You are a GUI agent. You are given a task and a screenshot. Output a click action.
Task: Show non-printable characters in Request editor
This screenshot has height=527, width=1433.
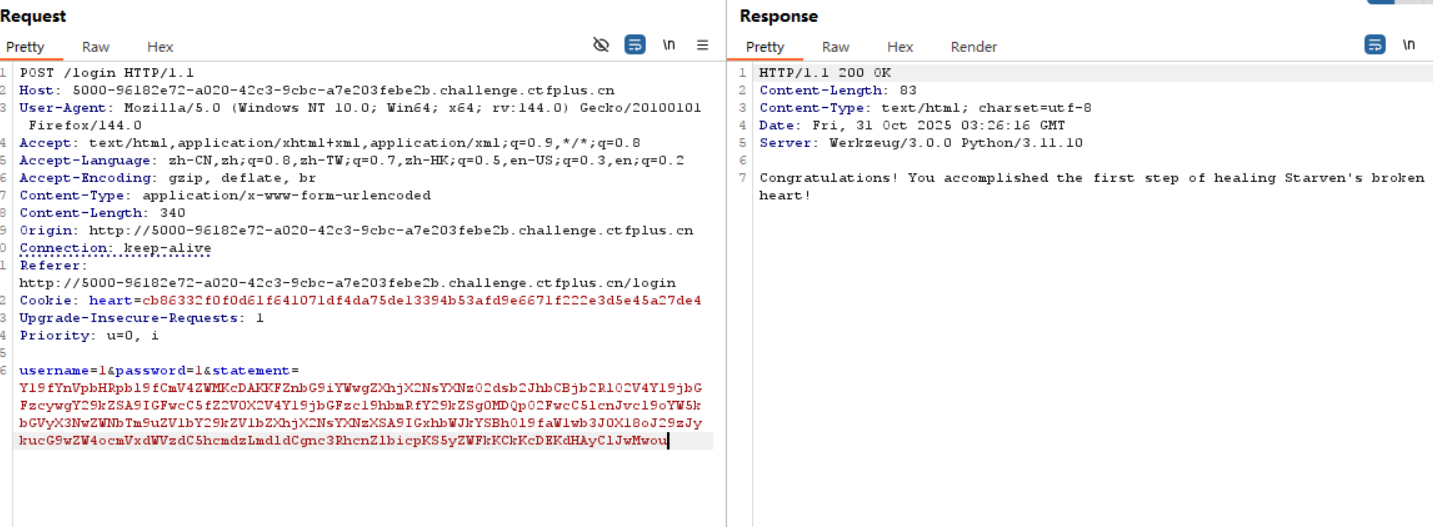[x=669, y=45]
